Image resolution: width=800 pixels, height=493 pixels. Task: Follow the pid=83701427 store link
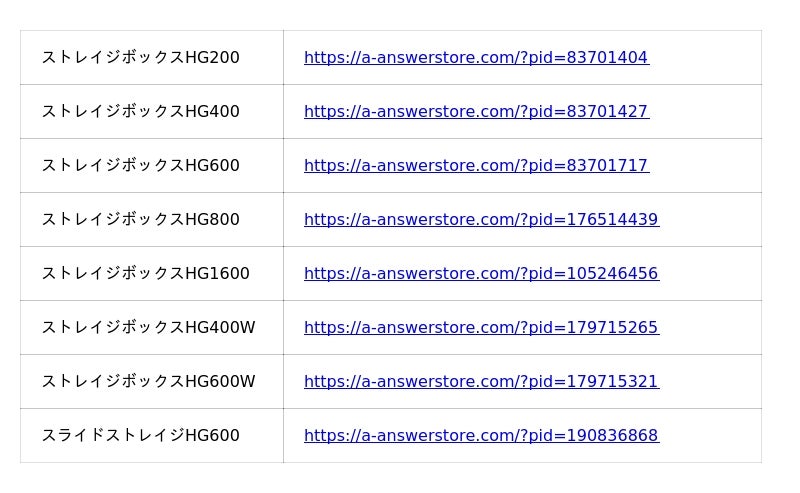476,112
